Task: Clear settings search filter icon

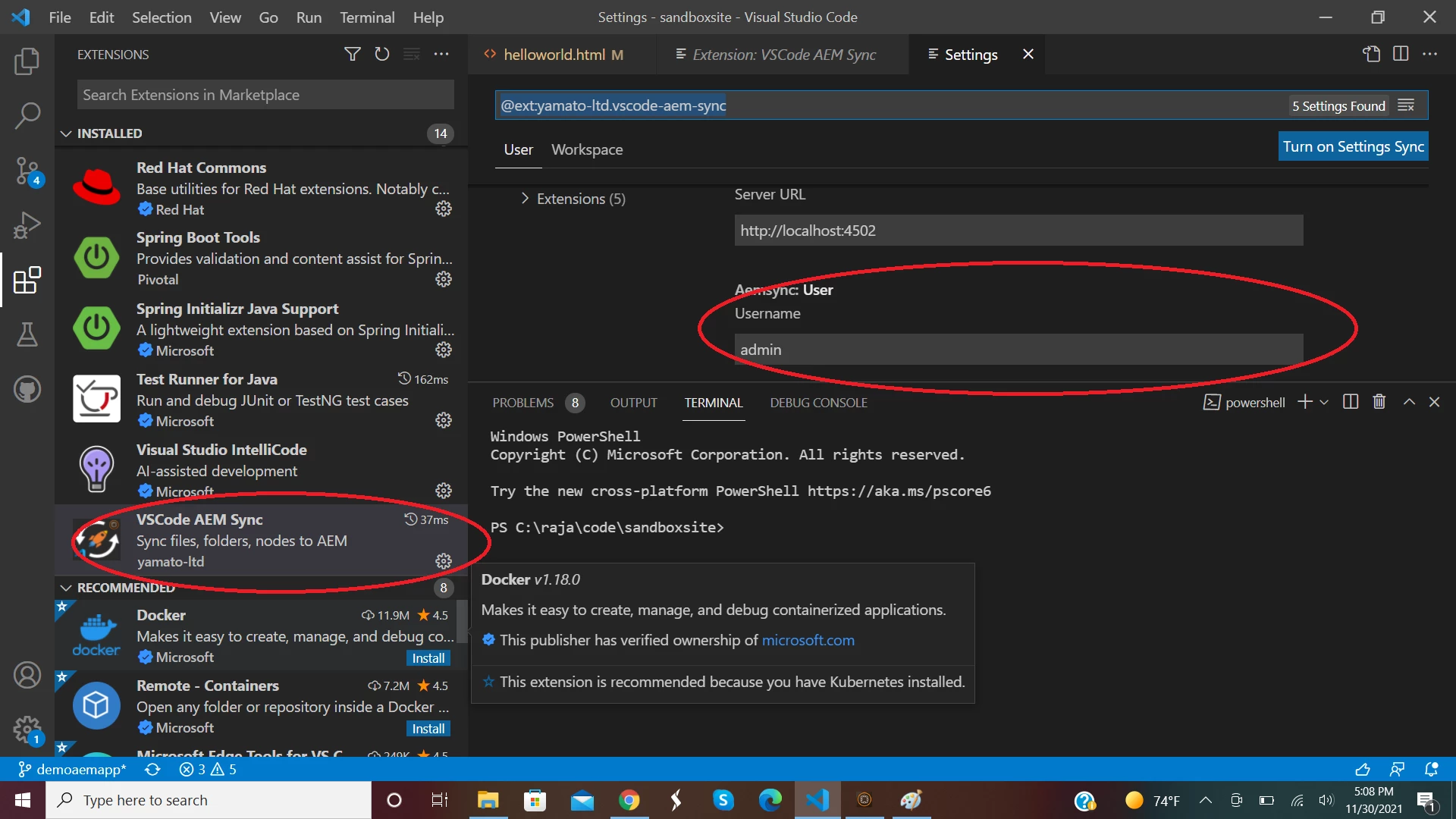Action: pos(1406,105)
